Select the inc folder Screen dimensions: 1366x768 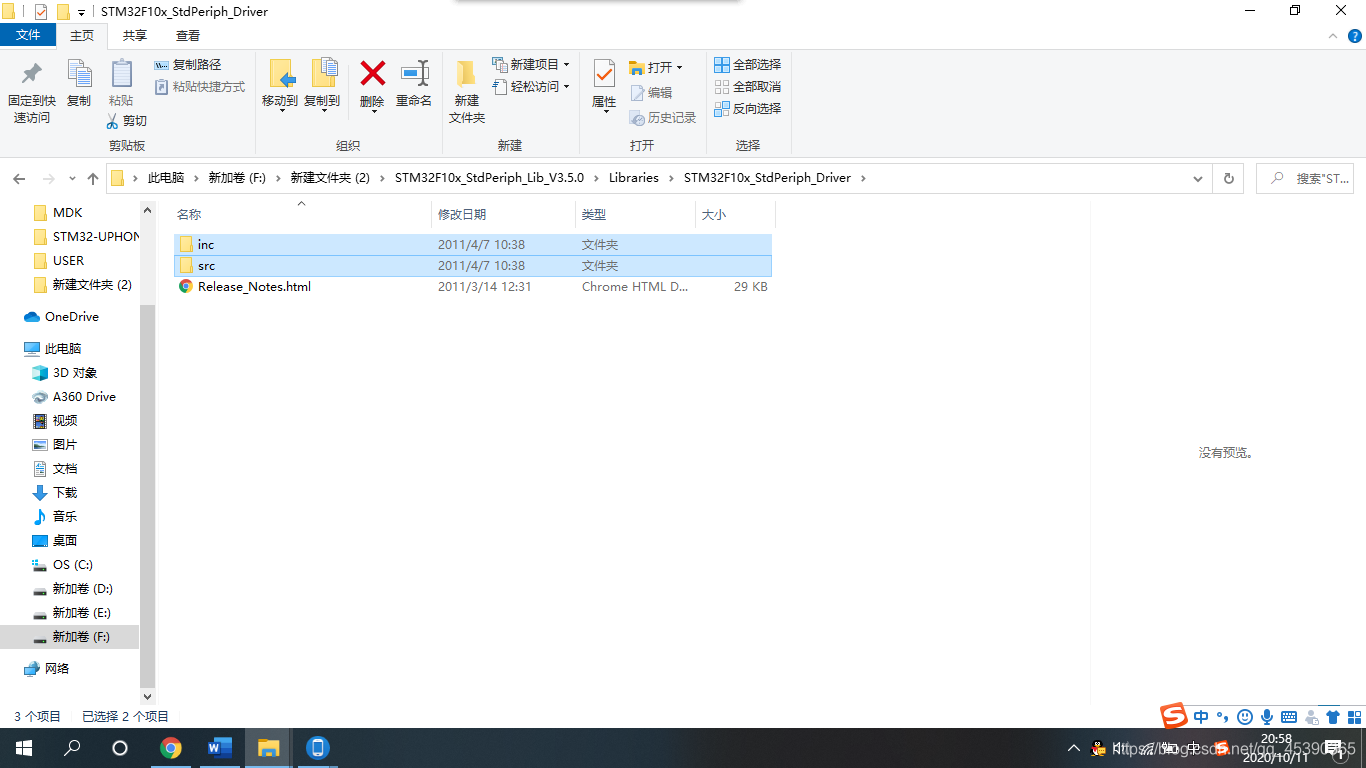tap(473, 244)
